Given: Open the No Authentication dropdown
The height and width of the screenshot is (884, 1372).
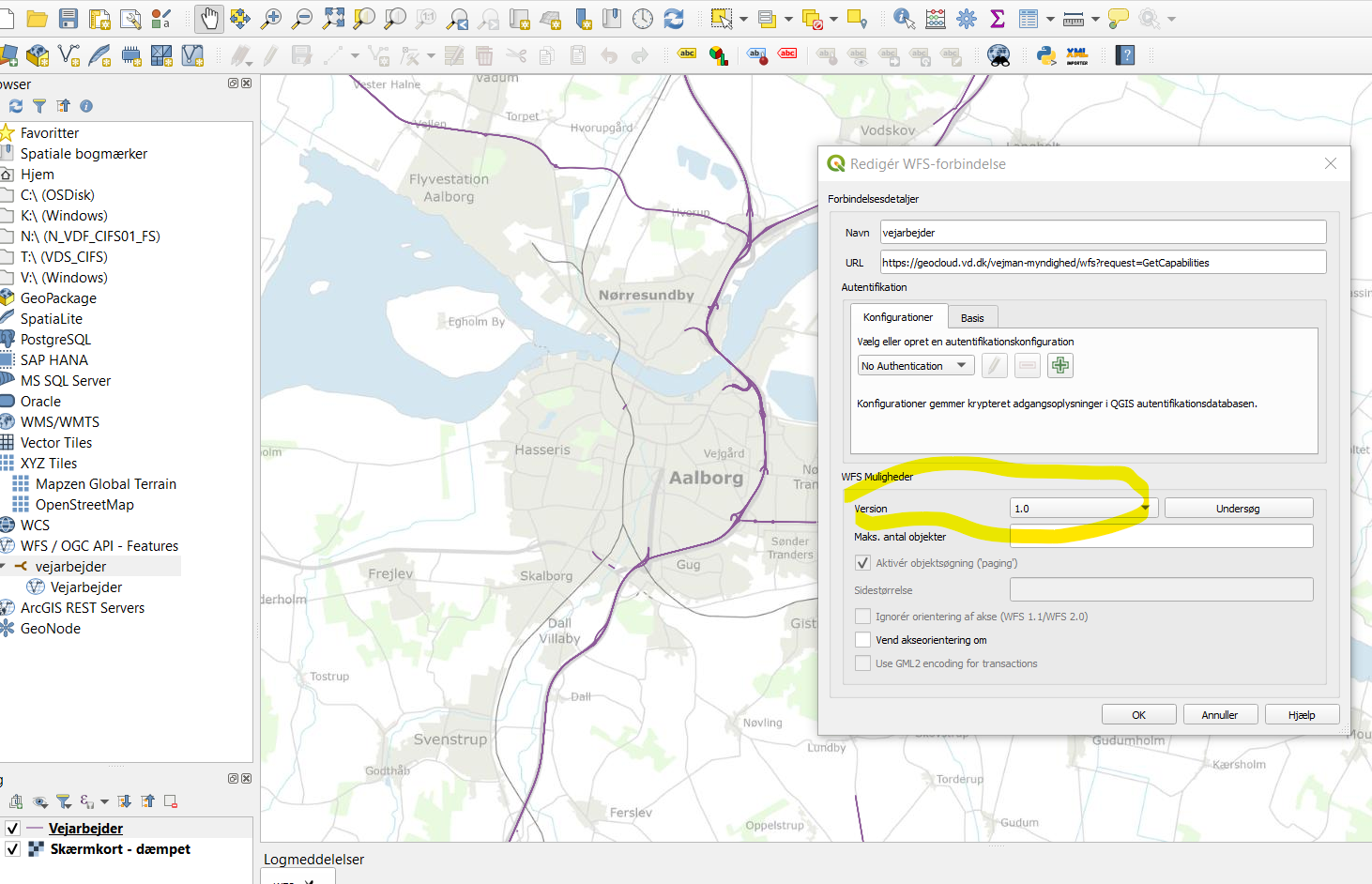Looking at the screenshot, I should [915, 366].
